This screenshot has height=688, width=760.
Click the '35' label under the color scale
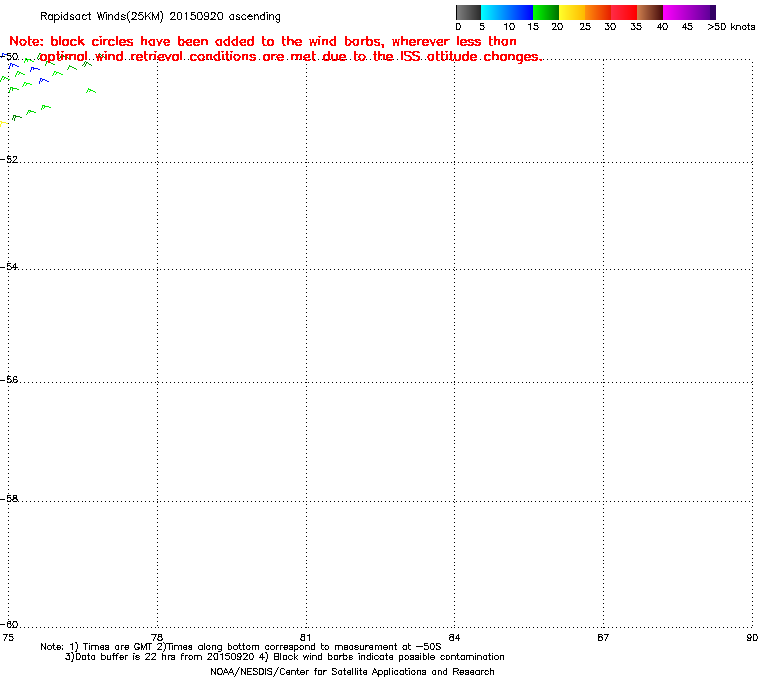636,27
